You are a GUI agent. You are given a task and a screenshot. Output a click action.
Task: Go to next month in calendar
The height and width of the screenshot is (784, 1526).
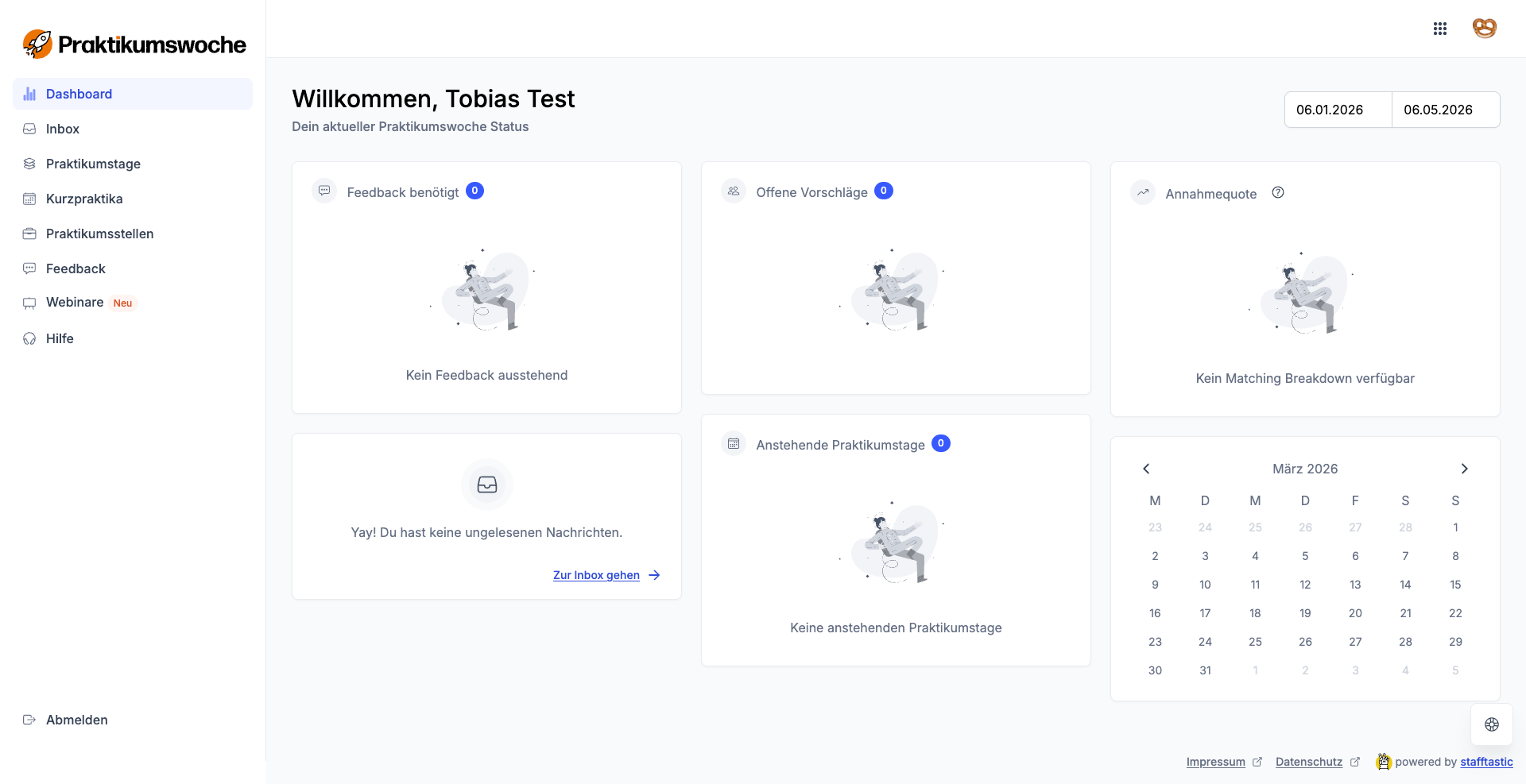[1464, 469]
